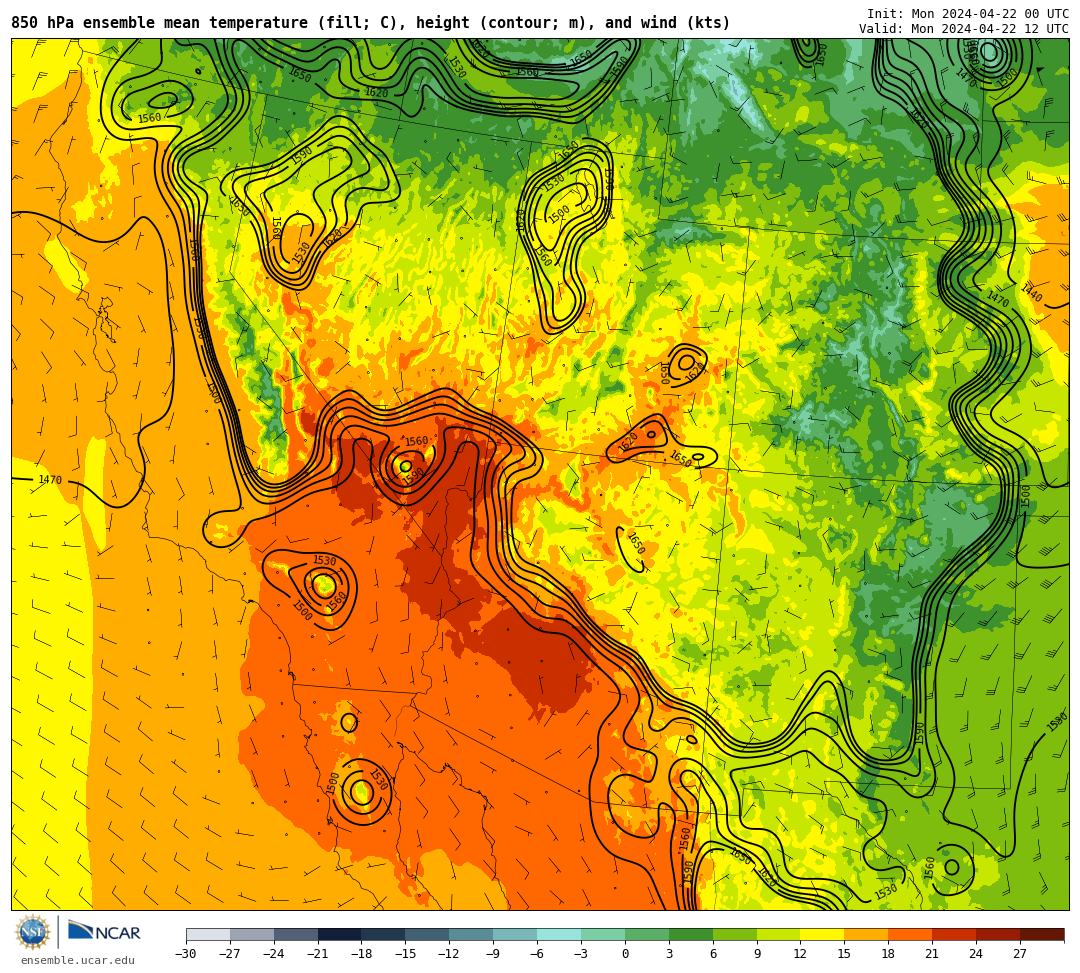Click the teal swatch between -9 and -6

(x=515, y=934)
